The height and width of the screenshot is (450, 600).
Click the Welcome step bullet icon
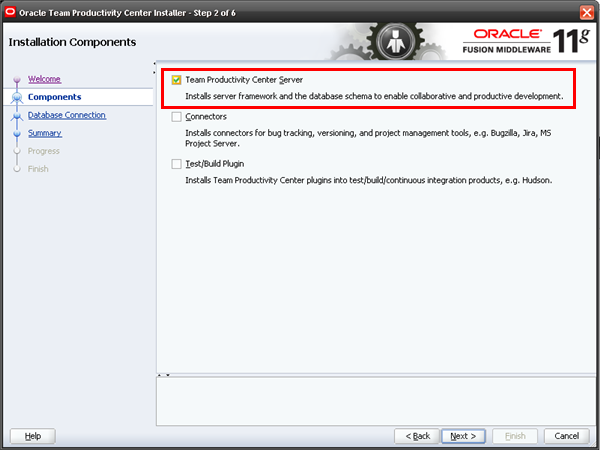(16, 80)
